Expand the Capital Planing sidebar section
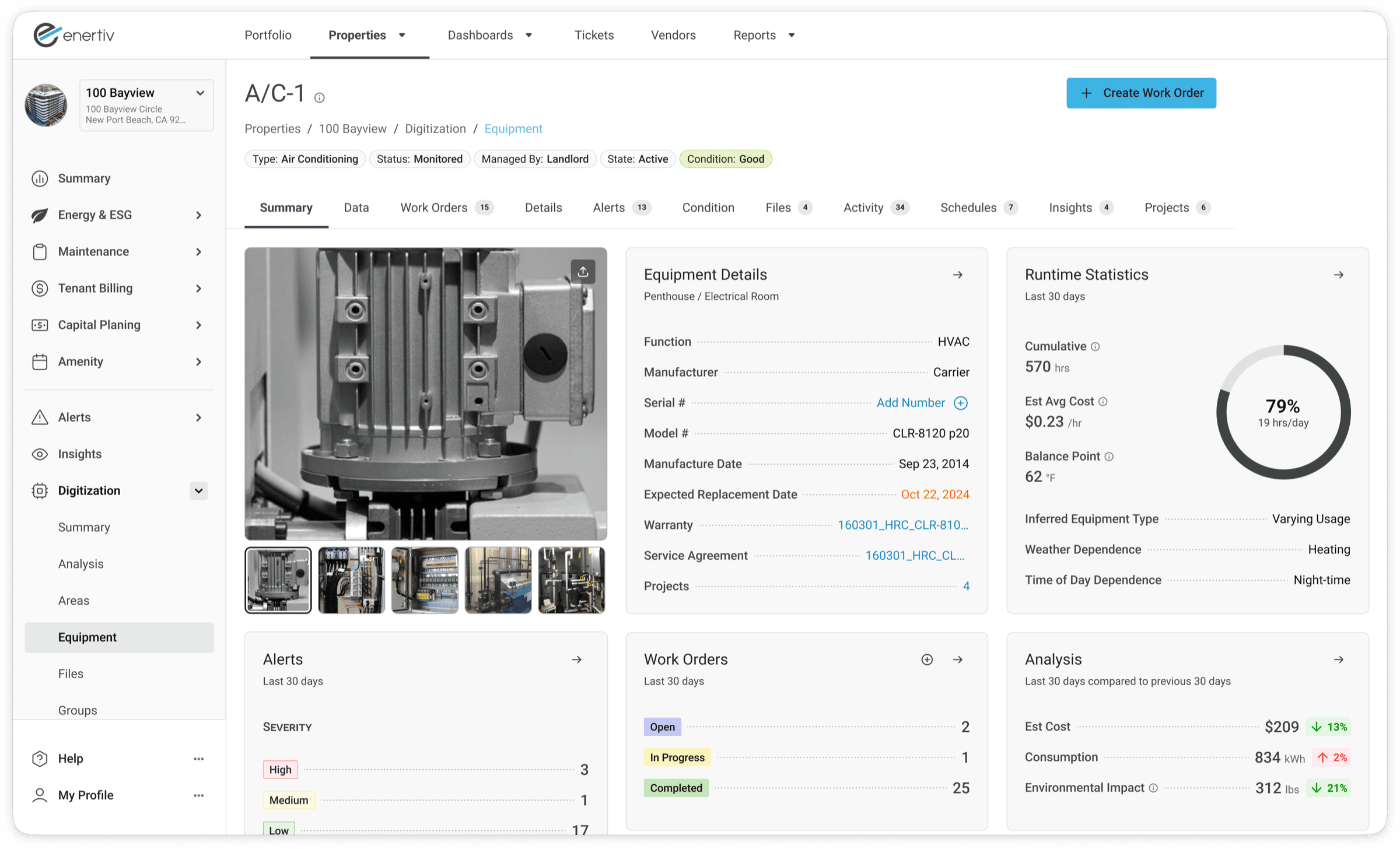The height and width of the screenshot is (849, 1400). (x=198, y=325)
